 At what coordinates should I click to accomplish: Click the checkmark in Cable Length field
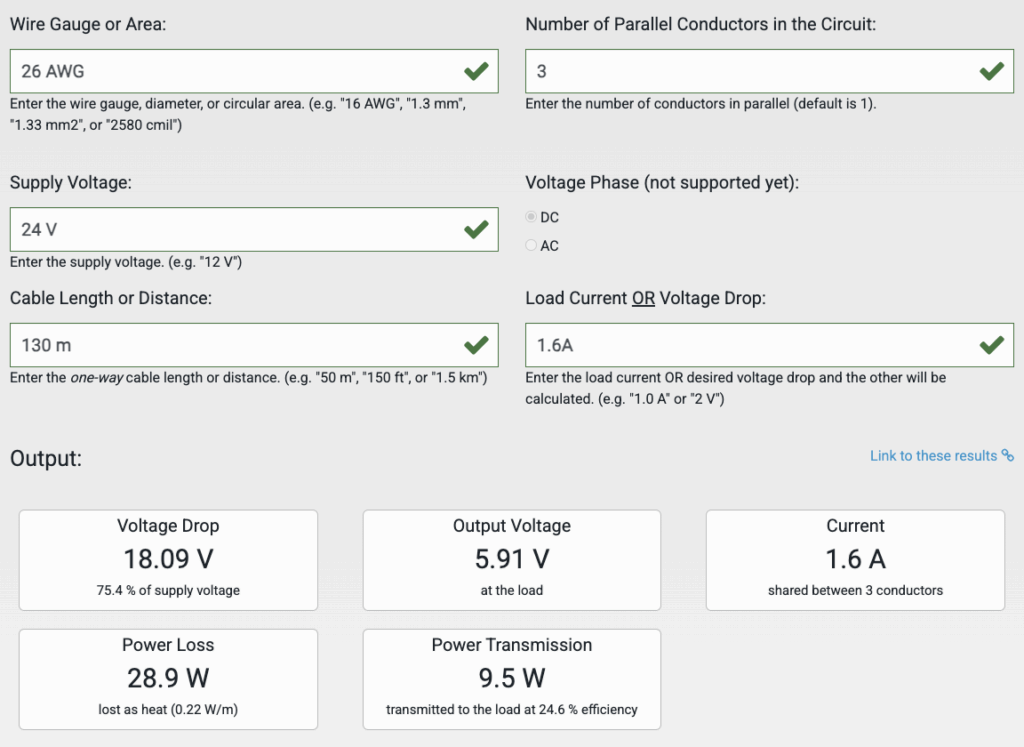[476, 345]
